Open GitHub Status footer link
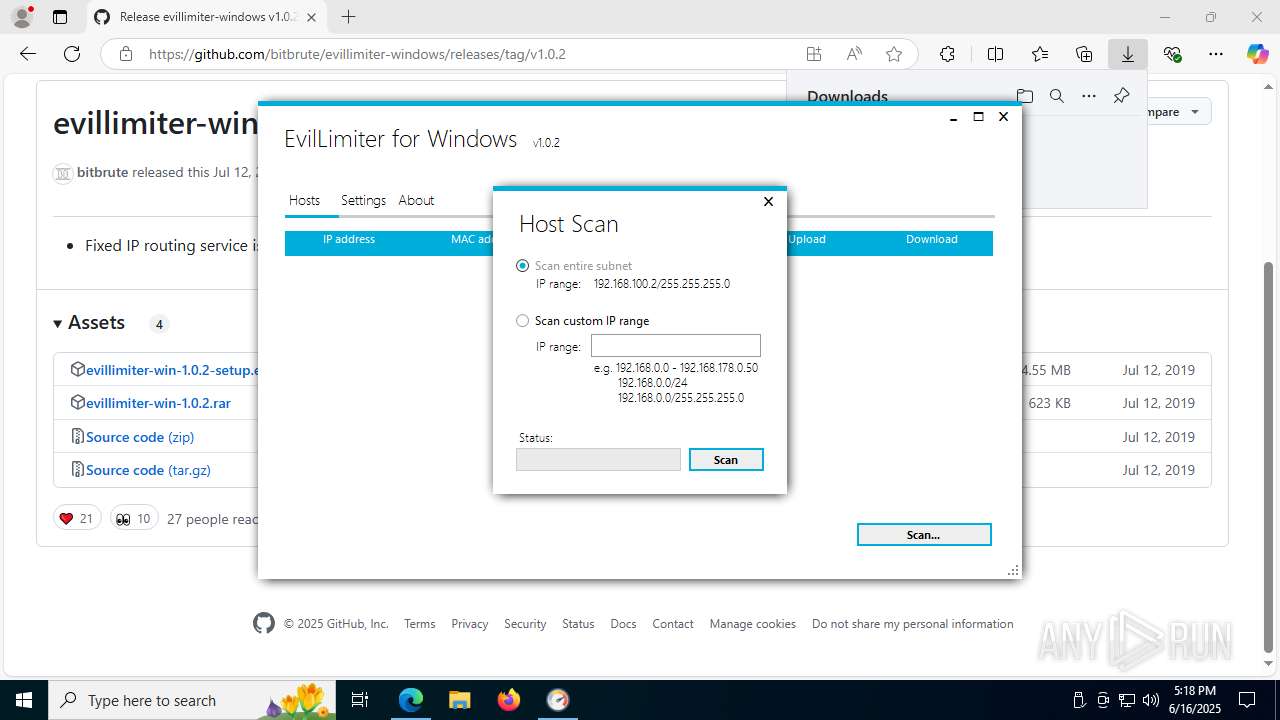Viewport: 1280px width, 720px height. click(x=578, y=624)
